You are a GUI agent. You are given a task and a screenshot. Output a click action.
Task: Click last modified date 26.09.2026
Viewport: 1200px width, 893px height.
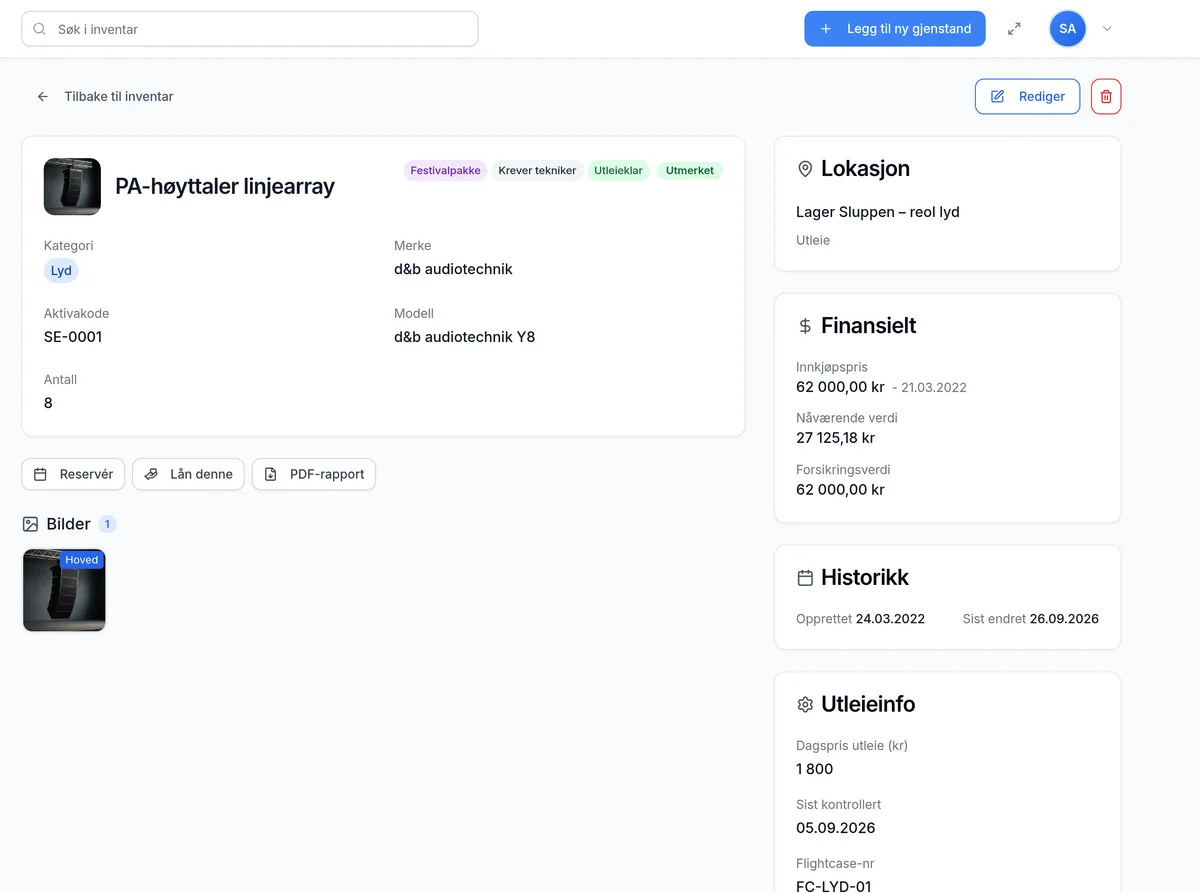[1064, 619]
